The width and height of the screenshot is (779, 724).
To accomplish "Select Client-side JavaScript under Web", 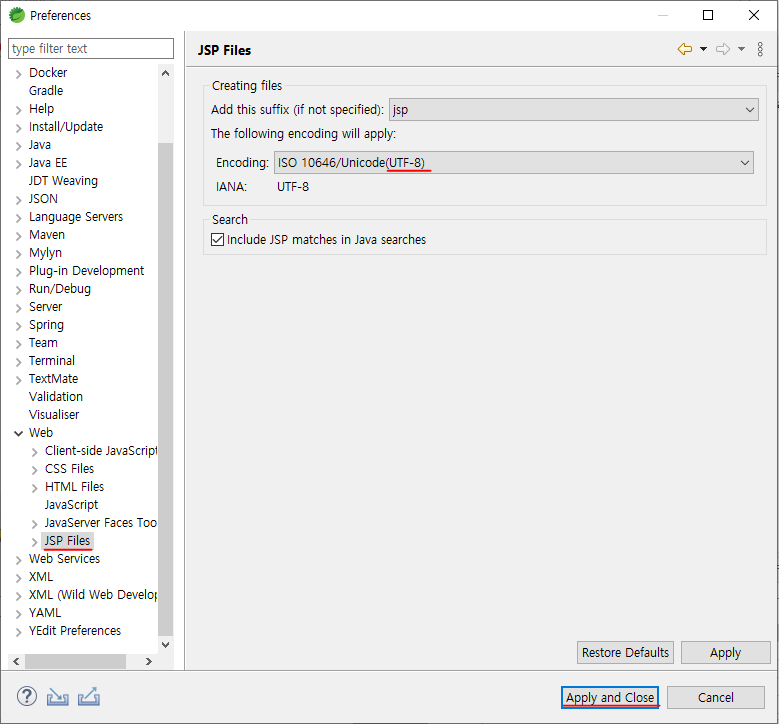I will 100,451.
